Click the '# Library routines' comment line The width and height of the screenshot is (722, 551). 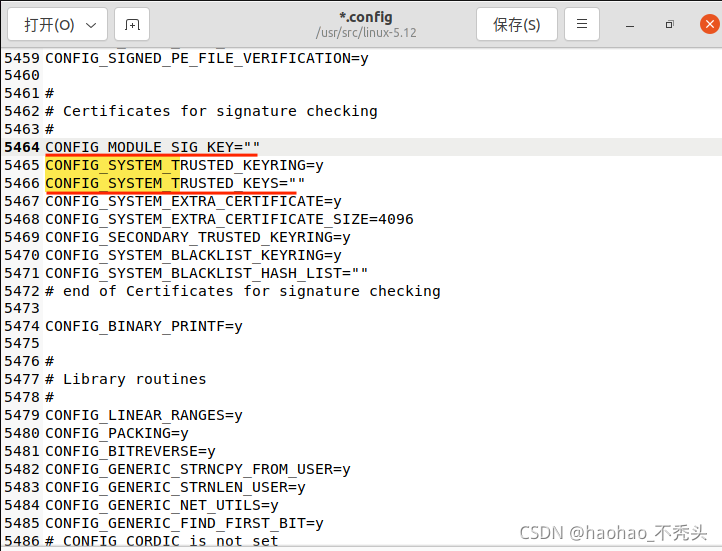pos(126,379)
